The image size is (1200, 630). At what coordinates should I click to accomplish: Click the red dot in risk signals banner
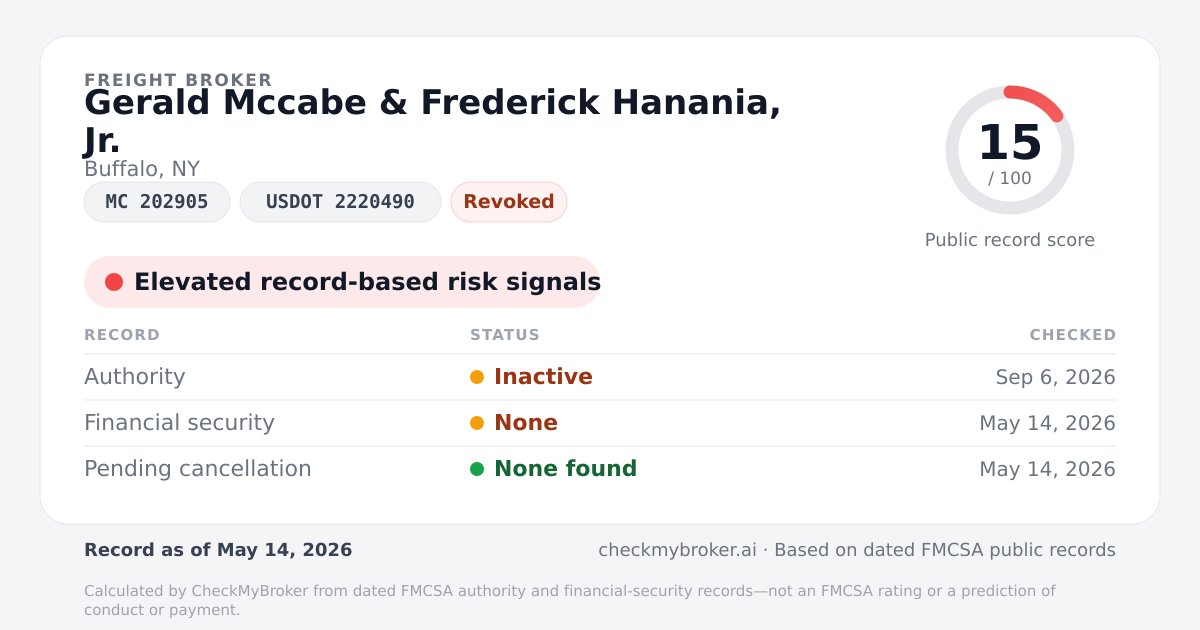[114, 282]
